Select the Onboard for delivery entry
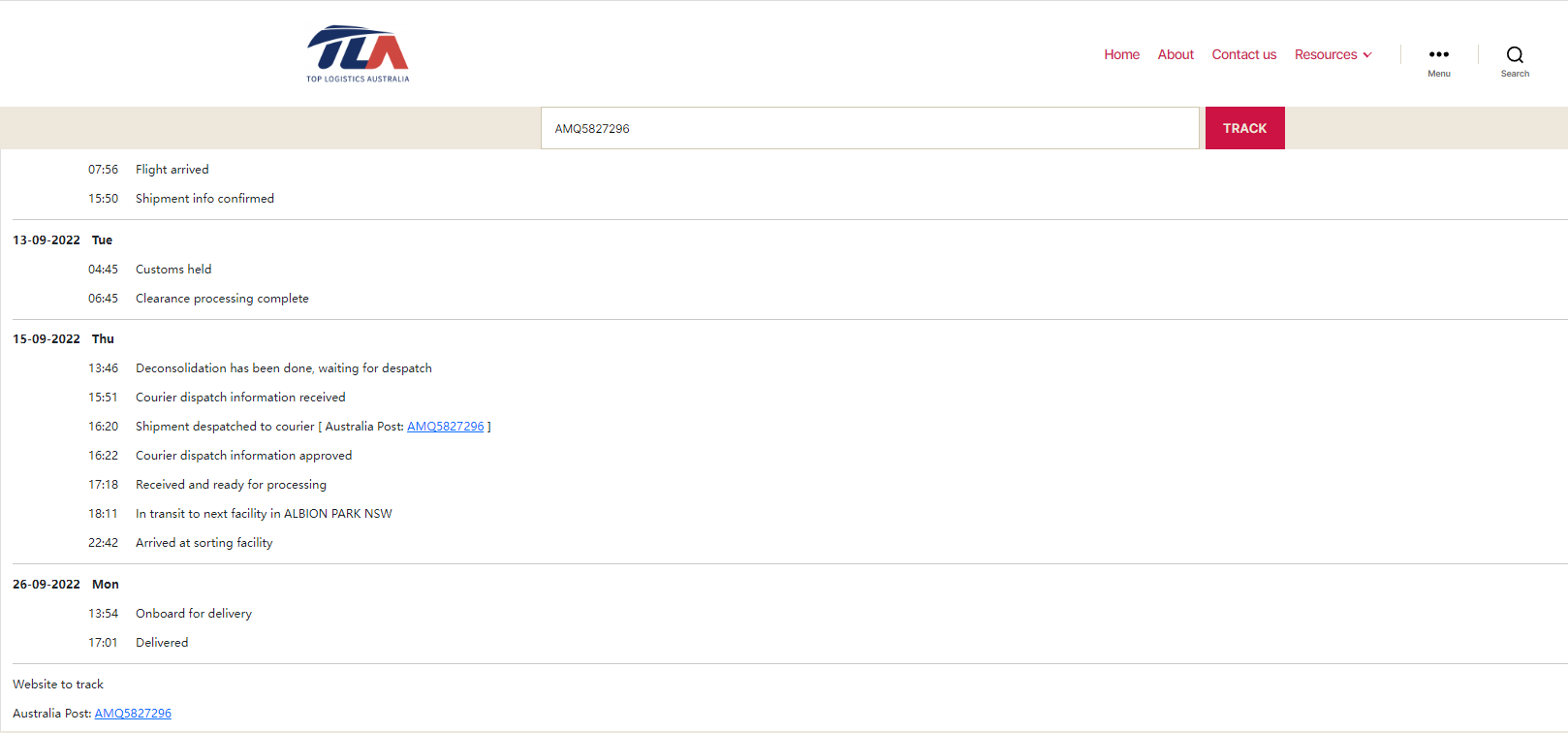This screenshot has height=733, width=1568. 193,614
